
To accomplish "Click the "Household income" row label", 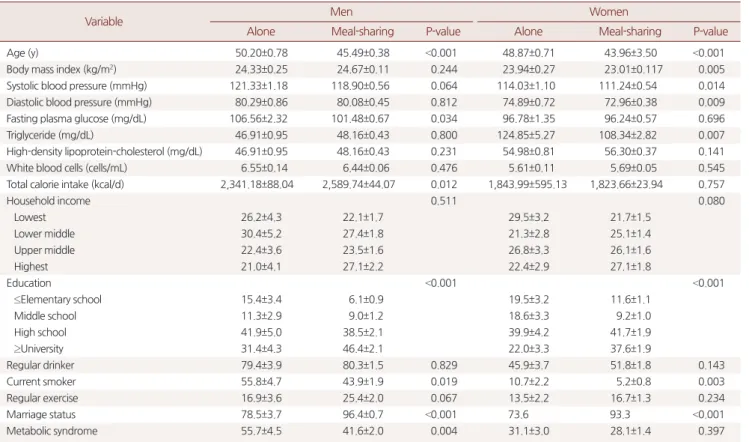I will (48, 201).
